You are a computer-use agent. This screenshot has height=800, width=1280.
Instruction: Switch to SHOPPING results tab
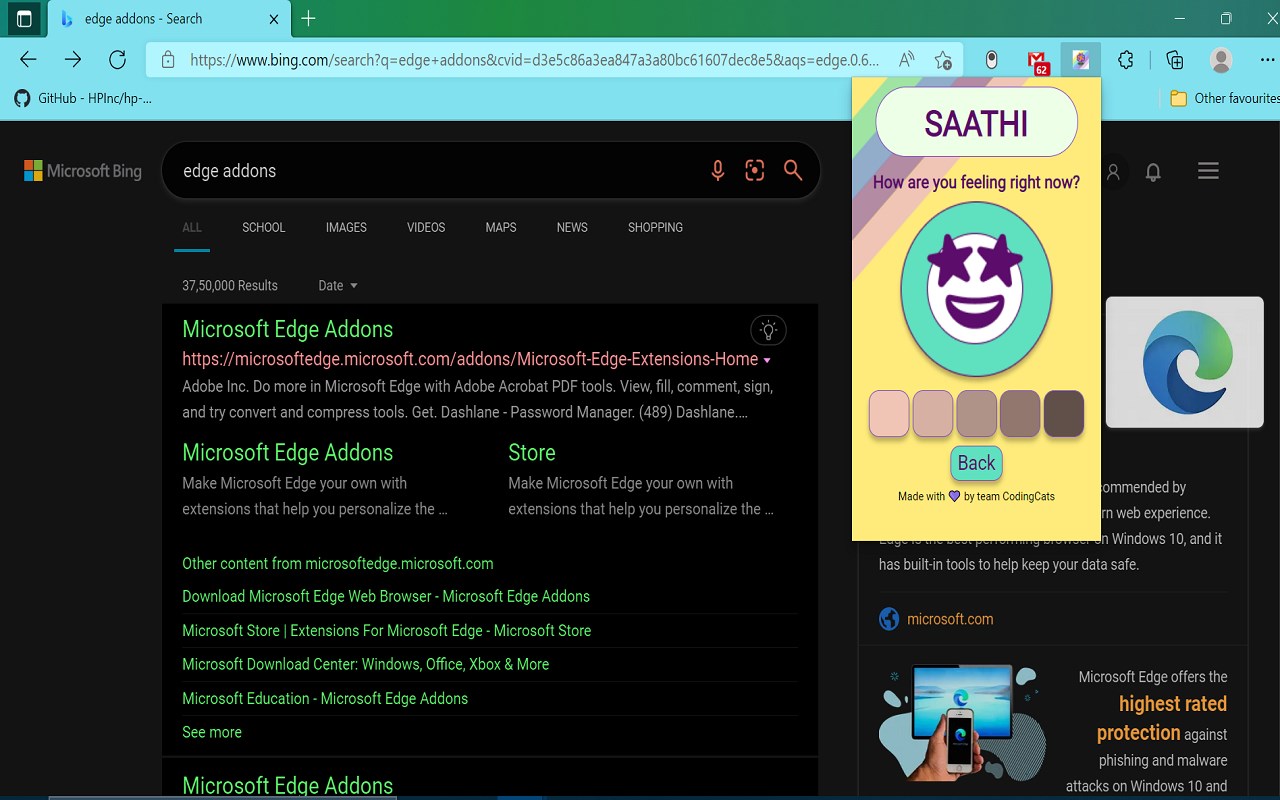click(x=655, y=228)
